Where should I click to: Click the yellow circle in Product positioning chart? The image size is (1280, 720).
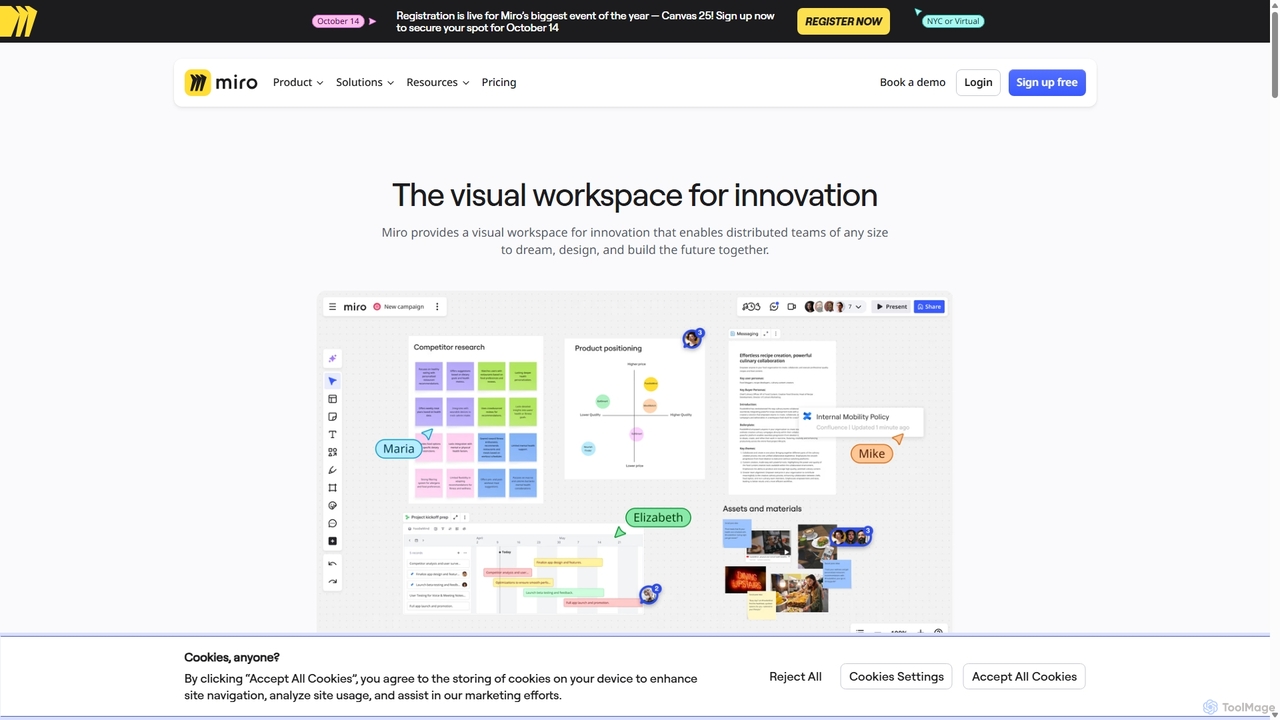(651, 384)
